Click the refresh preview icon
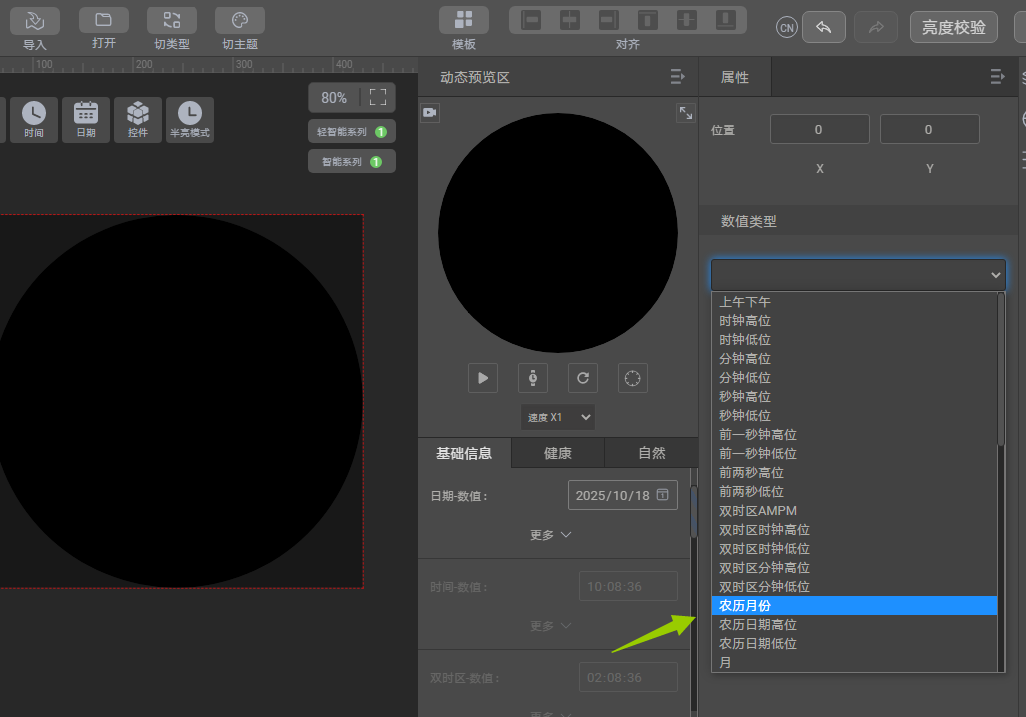Screen dimensions: 1026x717 pos(583,378)
